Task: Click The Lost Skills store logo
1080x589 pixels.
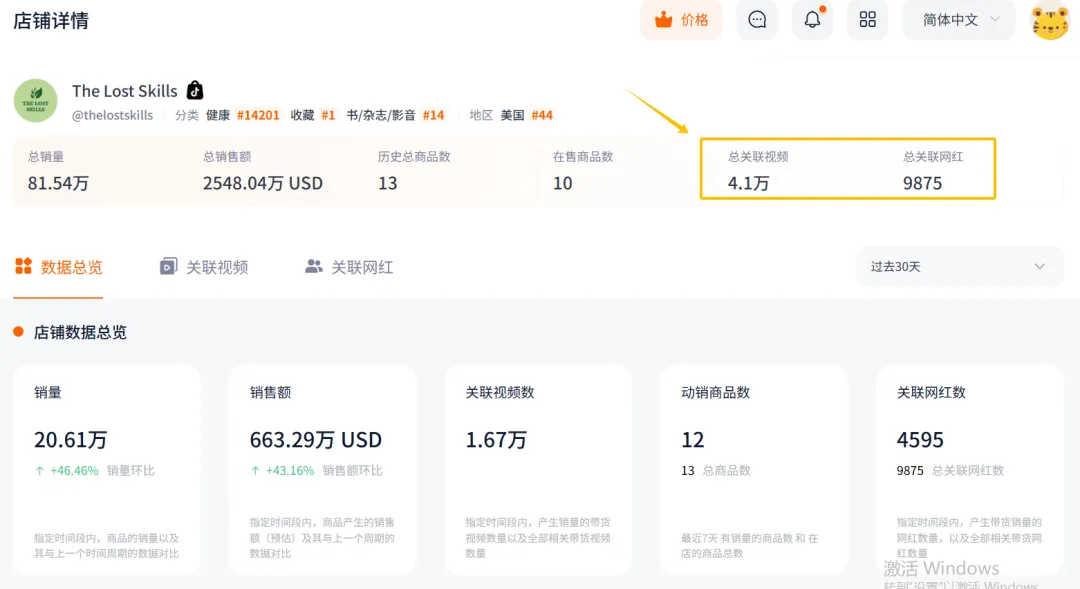Action: click(35, 101)
